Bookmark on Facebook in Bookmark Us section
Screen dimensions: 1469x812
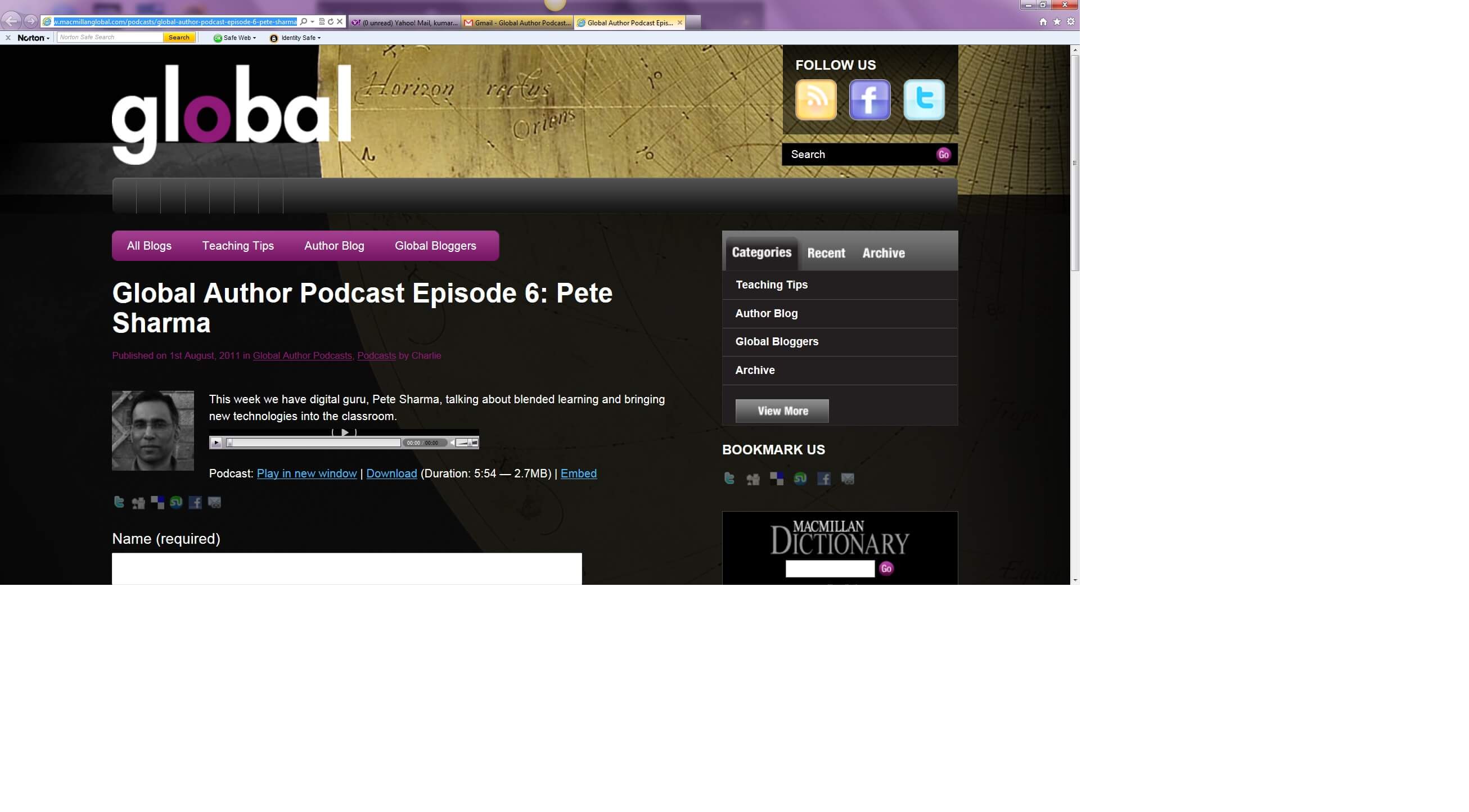click(823, 479)
